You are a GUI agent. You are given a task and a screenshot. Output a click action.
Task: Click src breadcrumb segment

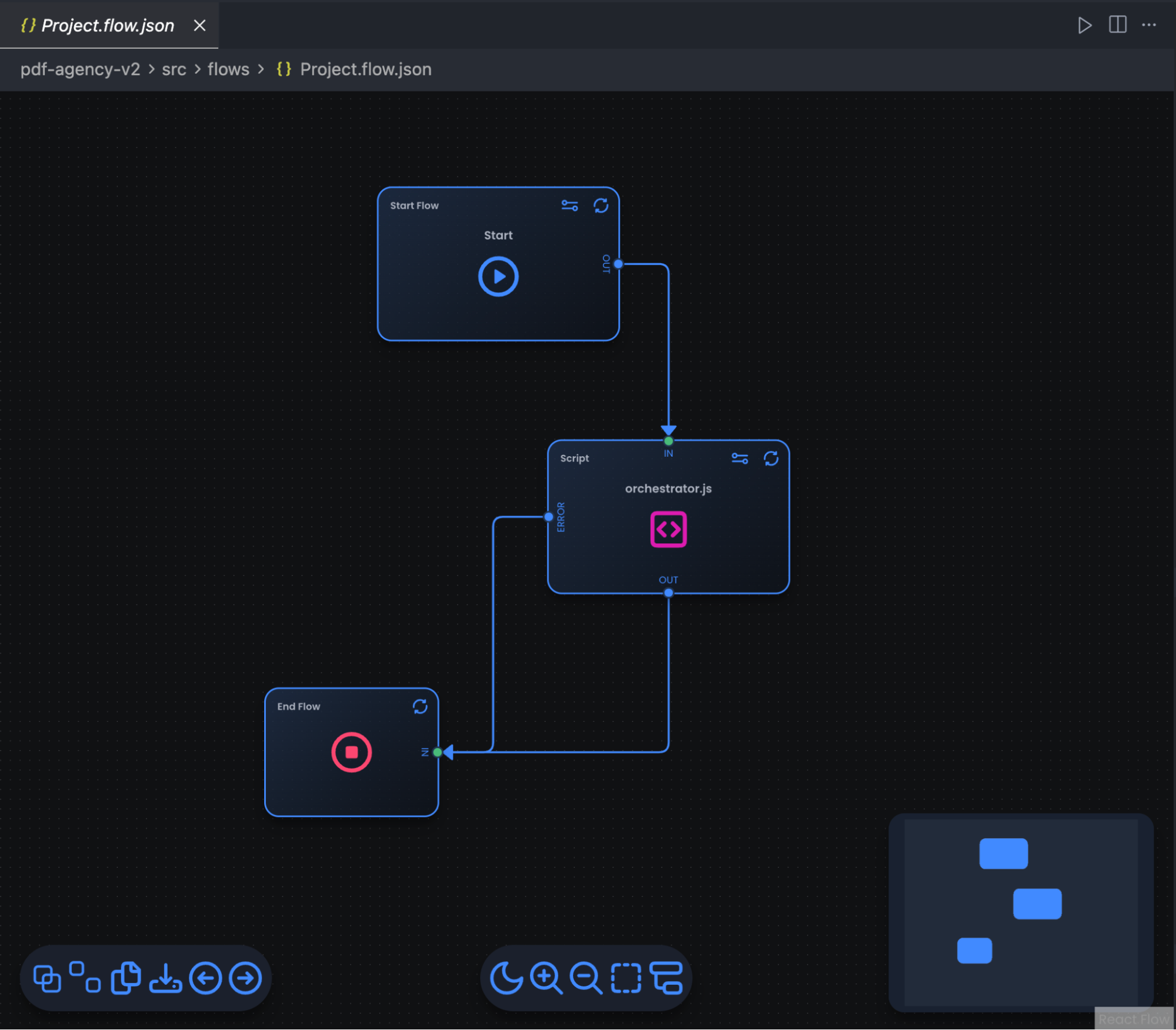coord(174,69)
